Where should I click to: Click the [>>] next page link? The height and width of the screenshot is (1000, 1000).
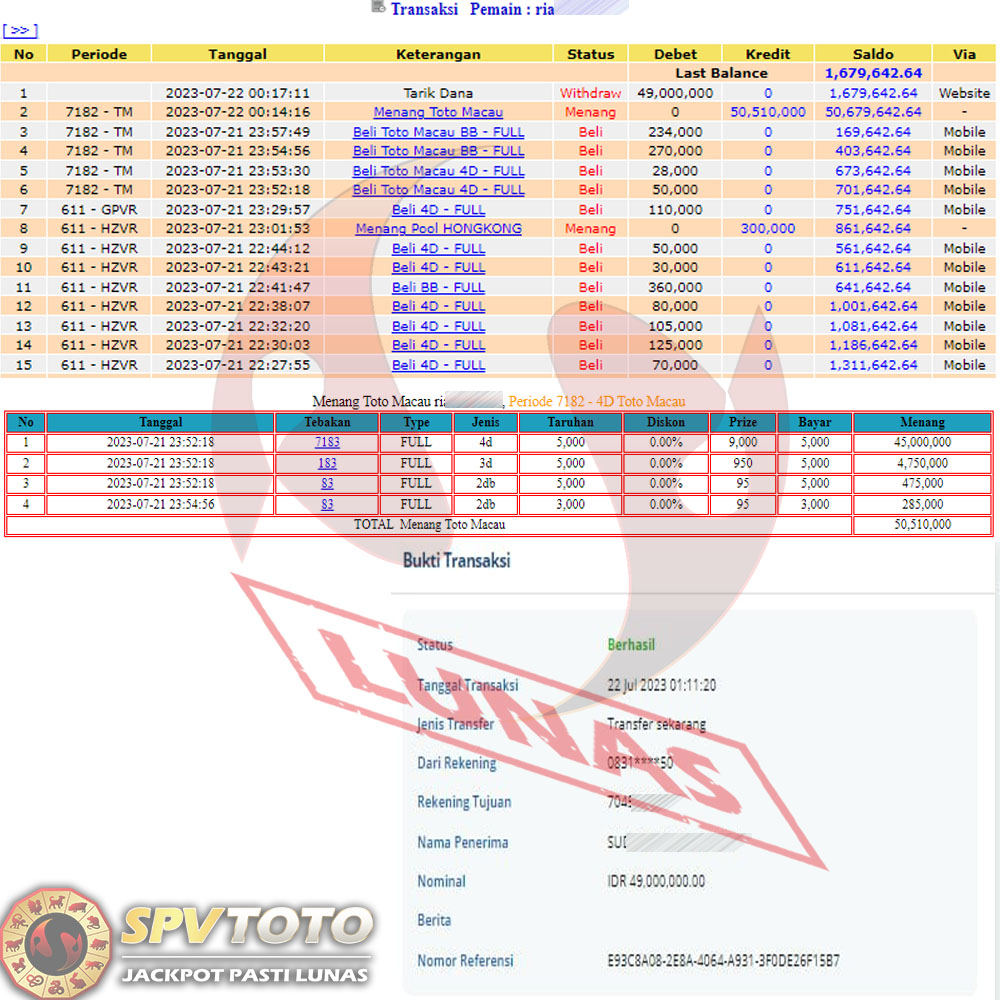pyautogui.click(x=20, y=31)
